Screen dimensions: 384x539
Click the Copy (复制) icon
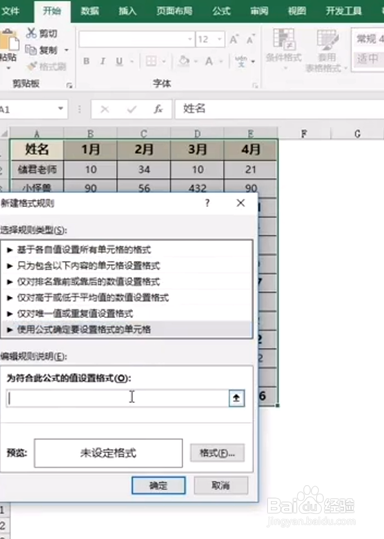tap(31, 50)
